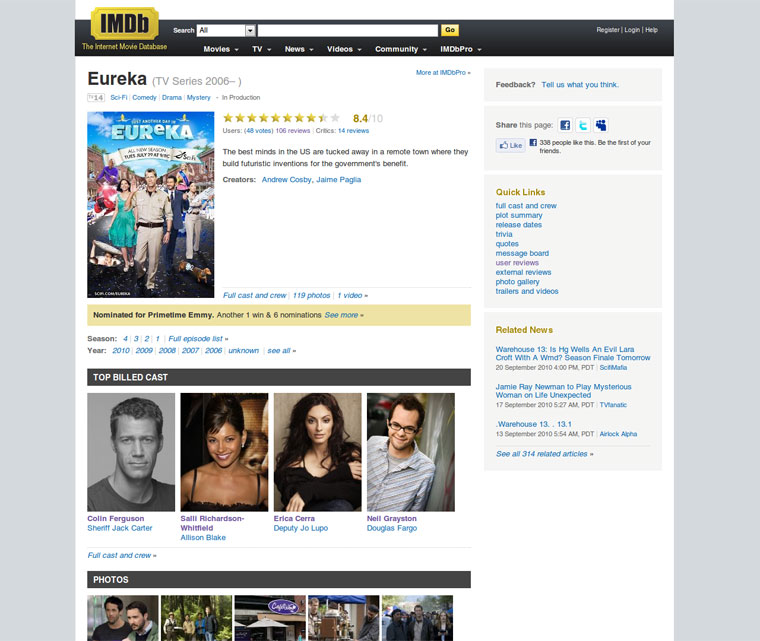
Task: Select Season 4
Action: [x=126, y=338]
